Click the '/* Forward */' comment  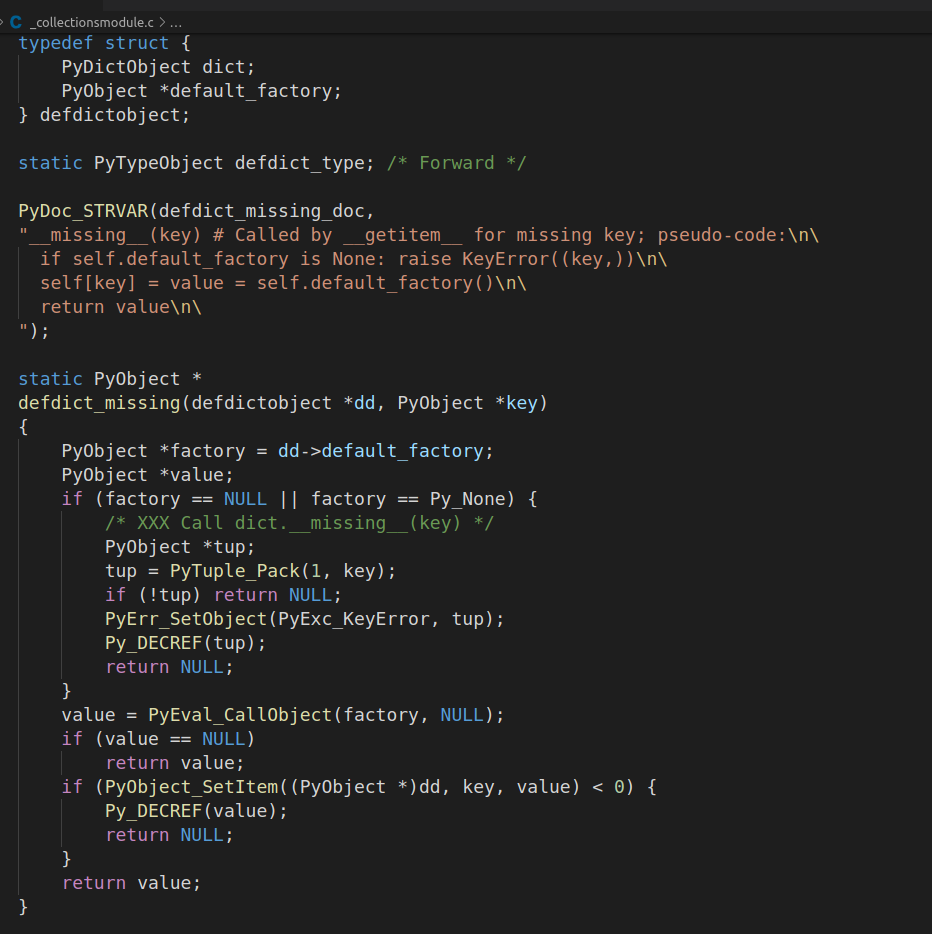[457, 163]
